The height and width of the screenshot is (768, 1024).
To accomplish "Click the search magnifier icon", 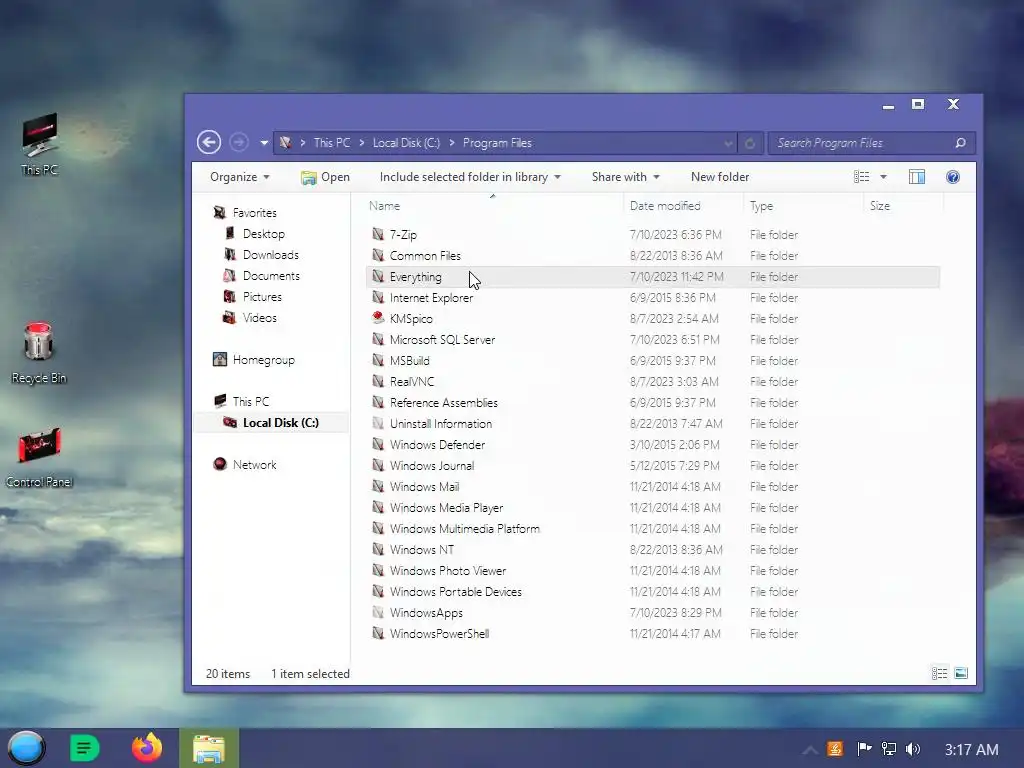I will pyautogui.click(x=960, y=142).
